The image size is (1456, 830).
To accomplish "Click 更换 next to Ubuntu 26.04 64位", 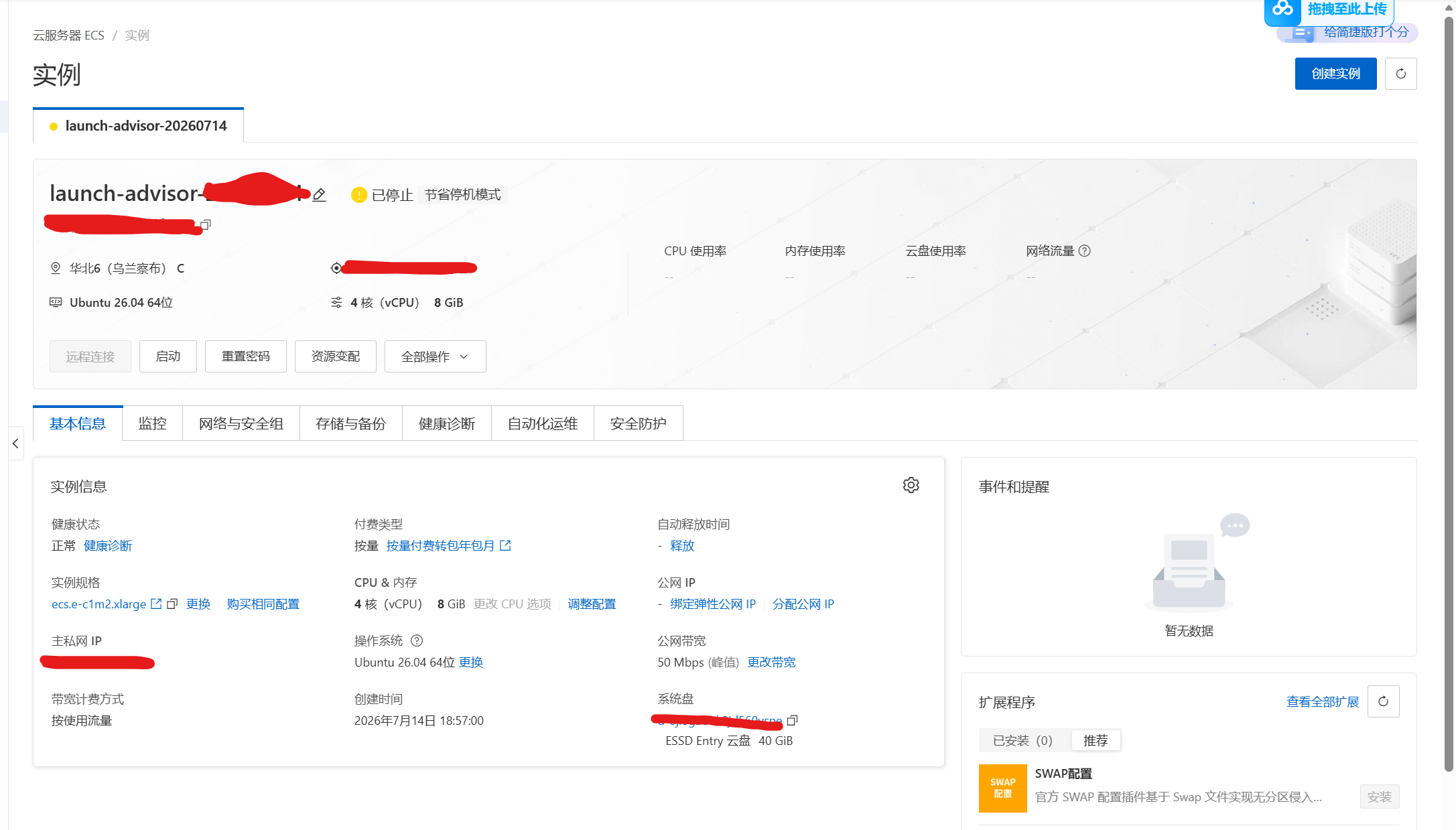I will tap(471, 662).
